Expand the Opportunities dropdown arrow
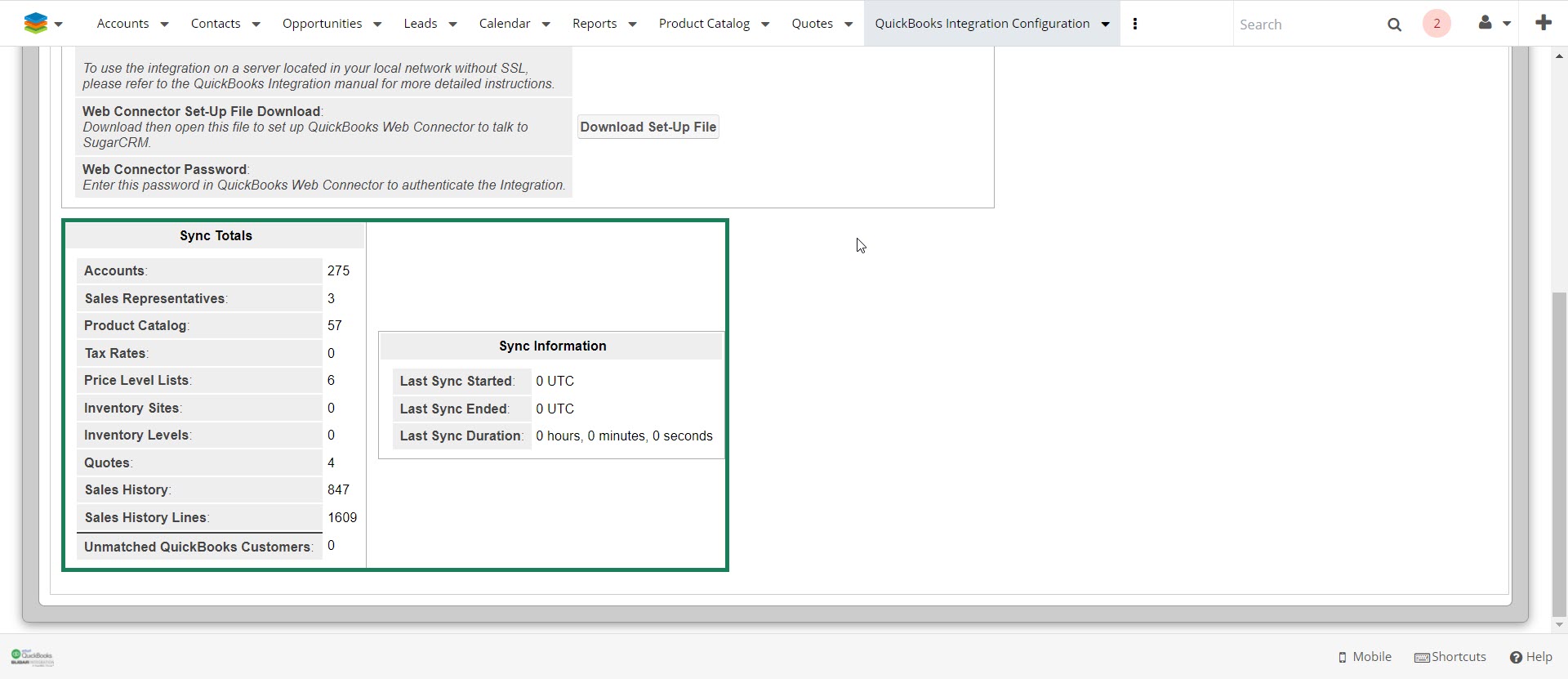Viewport: 1568px width, 679px height. point(377,25)
